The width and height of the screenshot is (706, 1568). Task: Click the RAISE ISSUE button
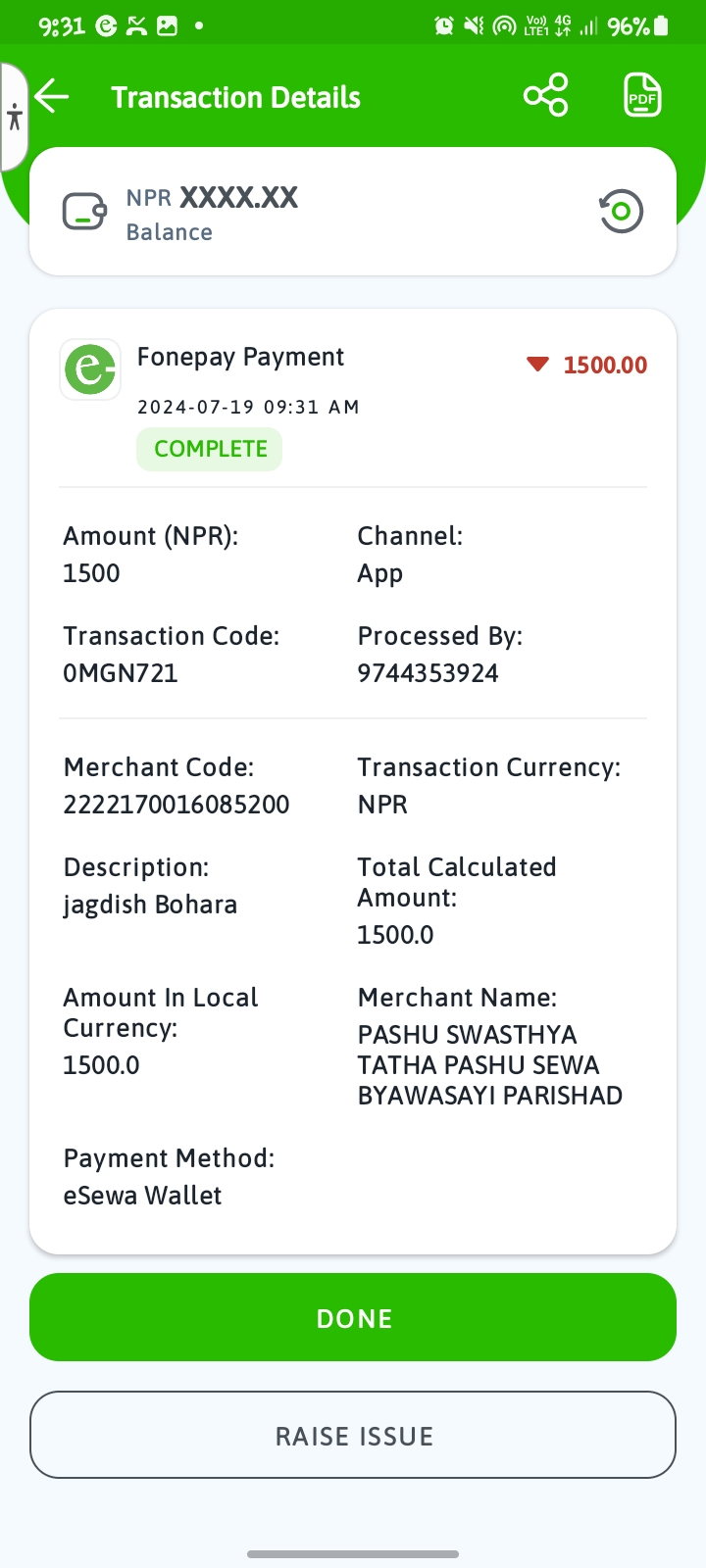[353, 1435]
